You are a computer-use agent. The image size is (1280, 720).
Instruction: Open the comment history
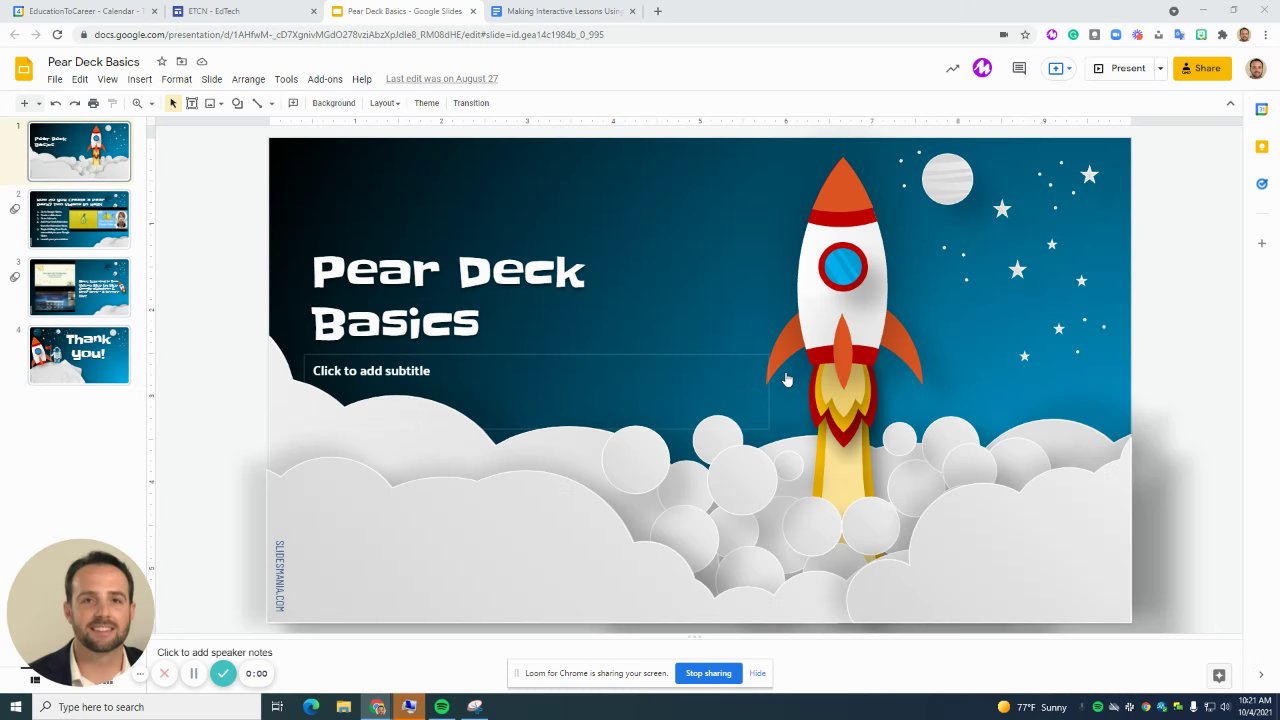[x=1019, y=69]
